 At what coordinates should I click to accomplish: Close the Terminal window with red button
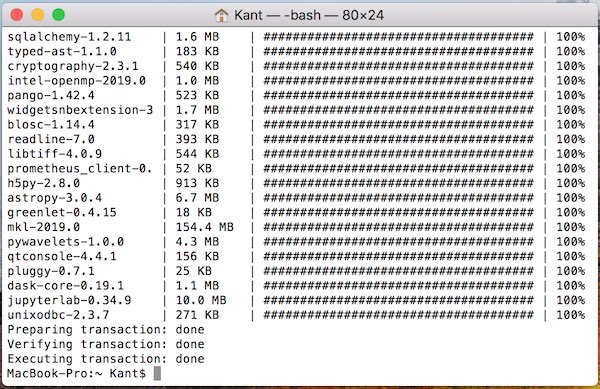17,15
